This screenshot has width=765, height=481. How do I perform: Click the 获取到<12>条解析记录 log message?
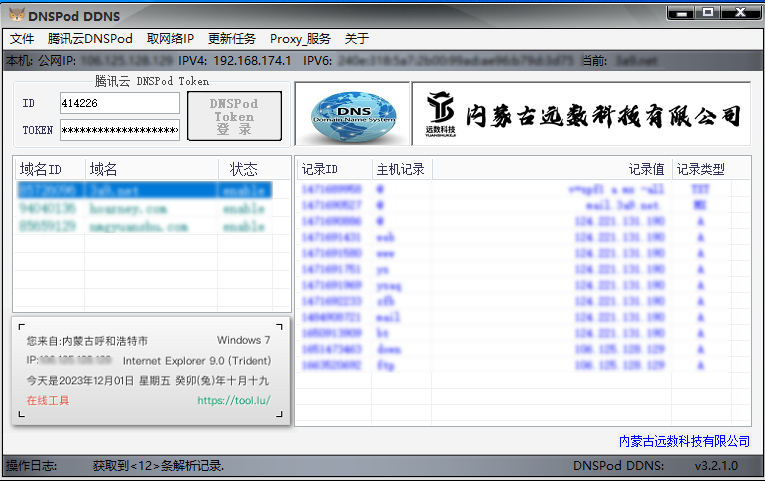pos(158,466)
